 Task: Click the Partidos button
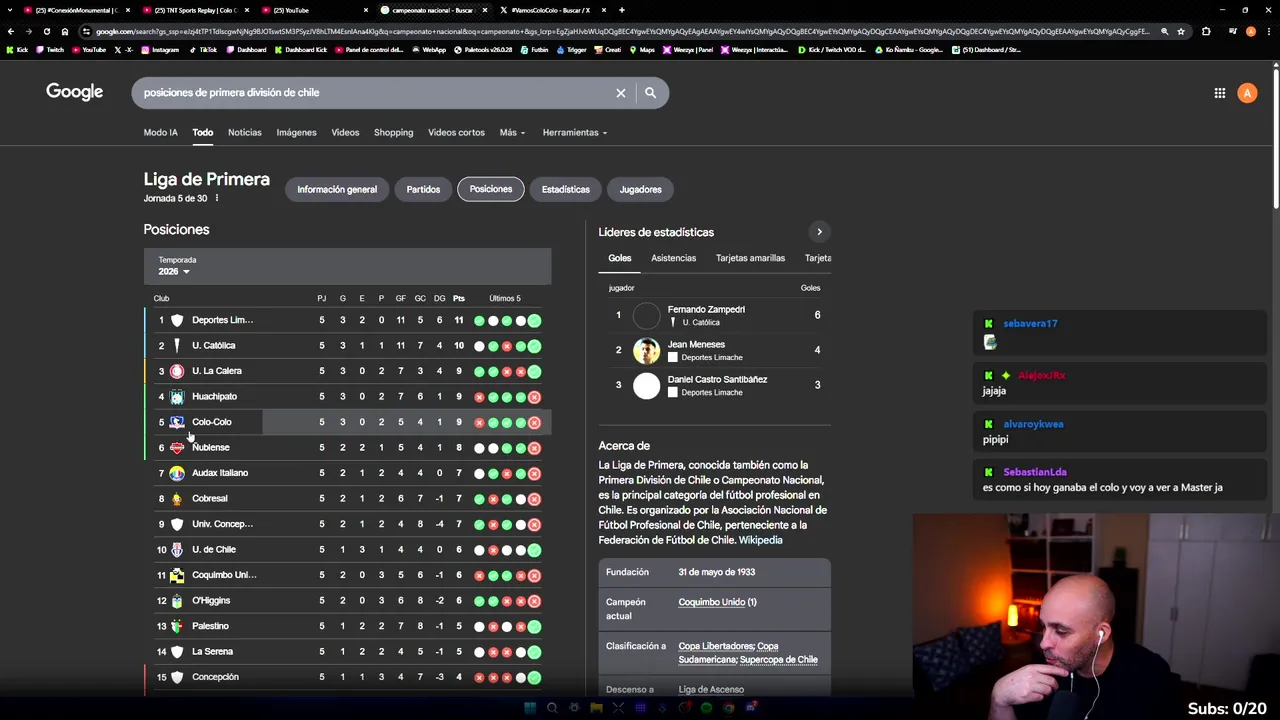tap(423, 189)
